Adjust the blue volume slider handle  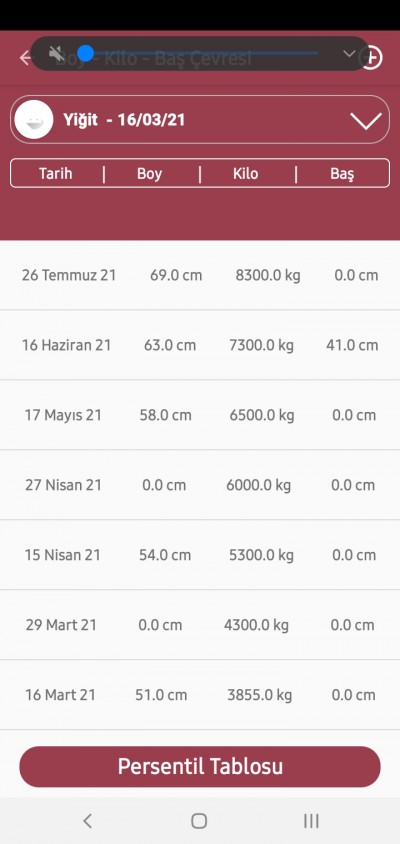(86, 53)
